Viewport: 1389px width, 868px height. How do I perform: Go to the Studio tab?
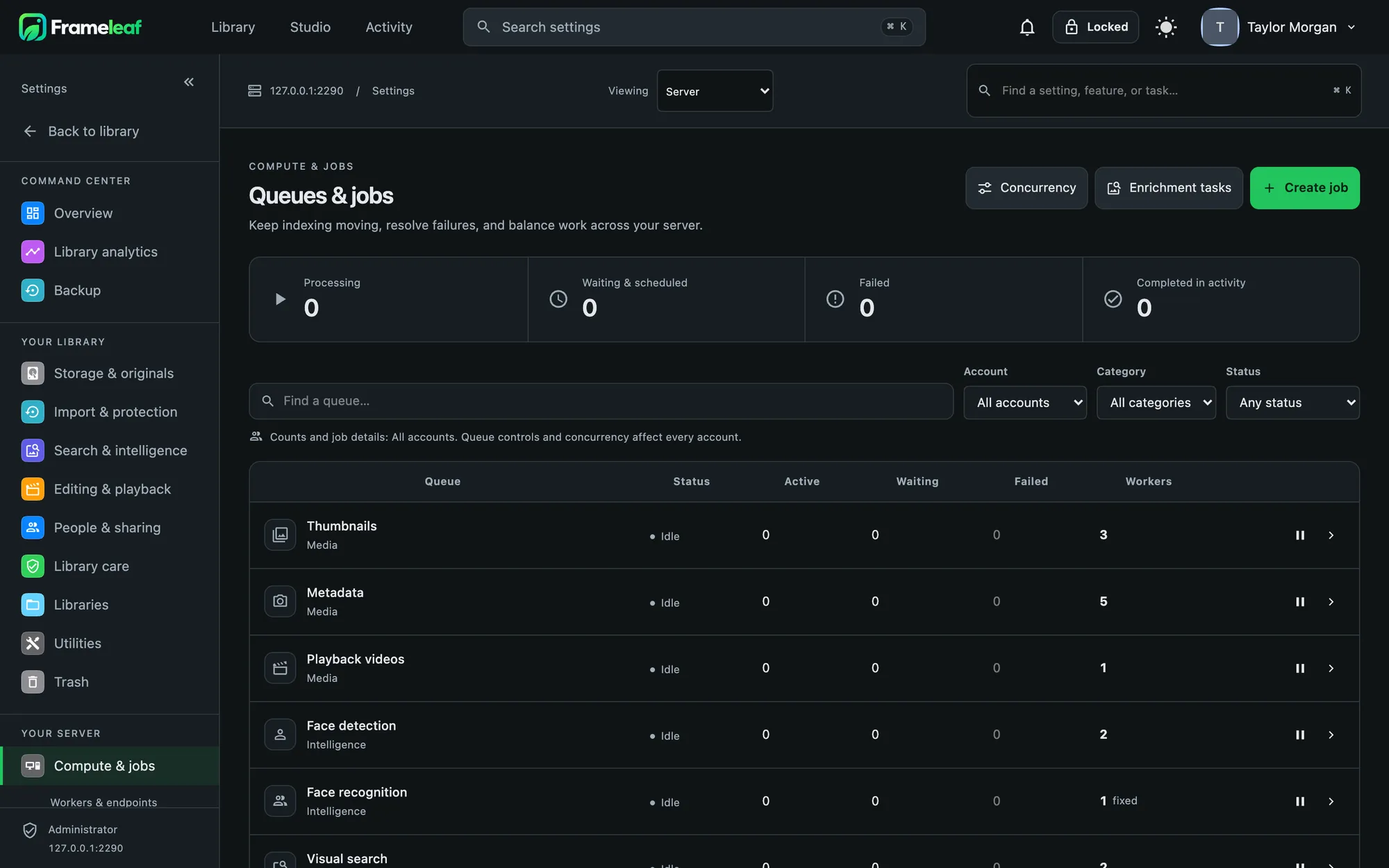[x=310, y=27]
